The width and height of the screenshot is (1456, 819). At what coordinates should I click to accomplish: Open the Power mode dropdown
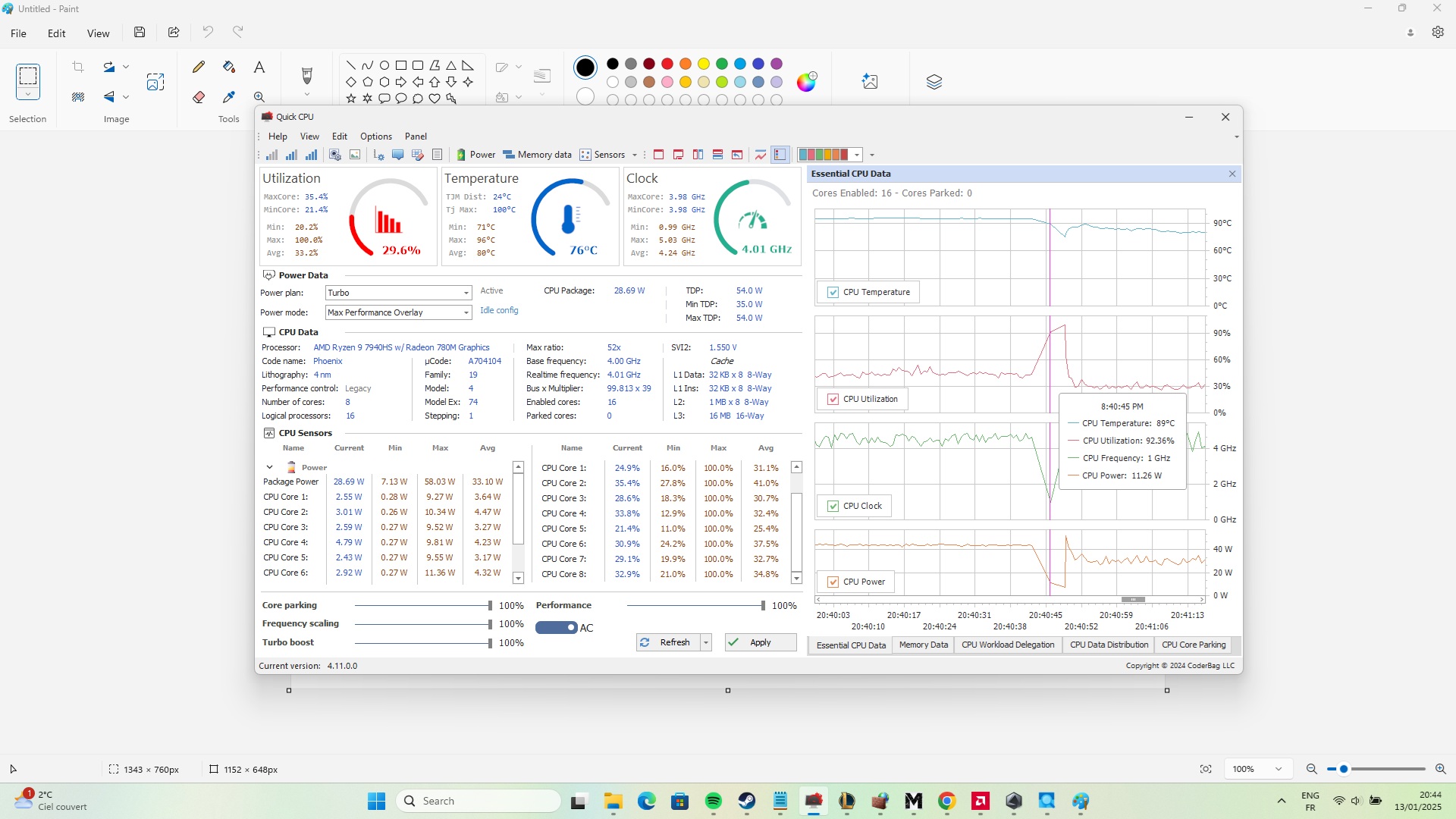click(x=399, y=312)
